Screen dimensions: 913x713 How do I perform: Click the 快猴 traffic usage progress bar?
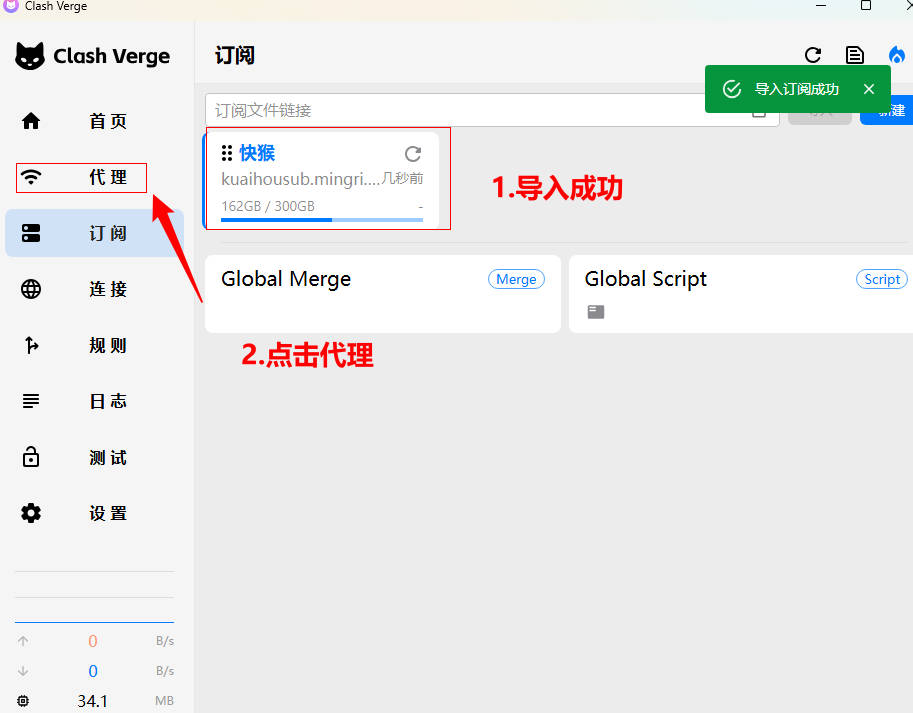point(322,220)
